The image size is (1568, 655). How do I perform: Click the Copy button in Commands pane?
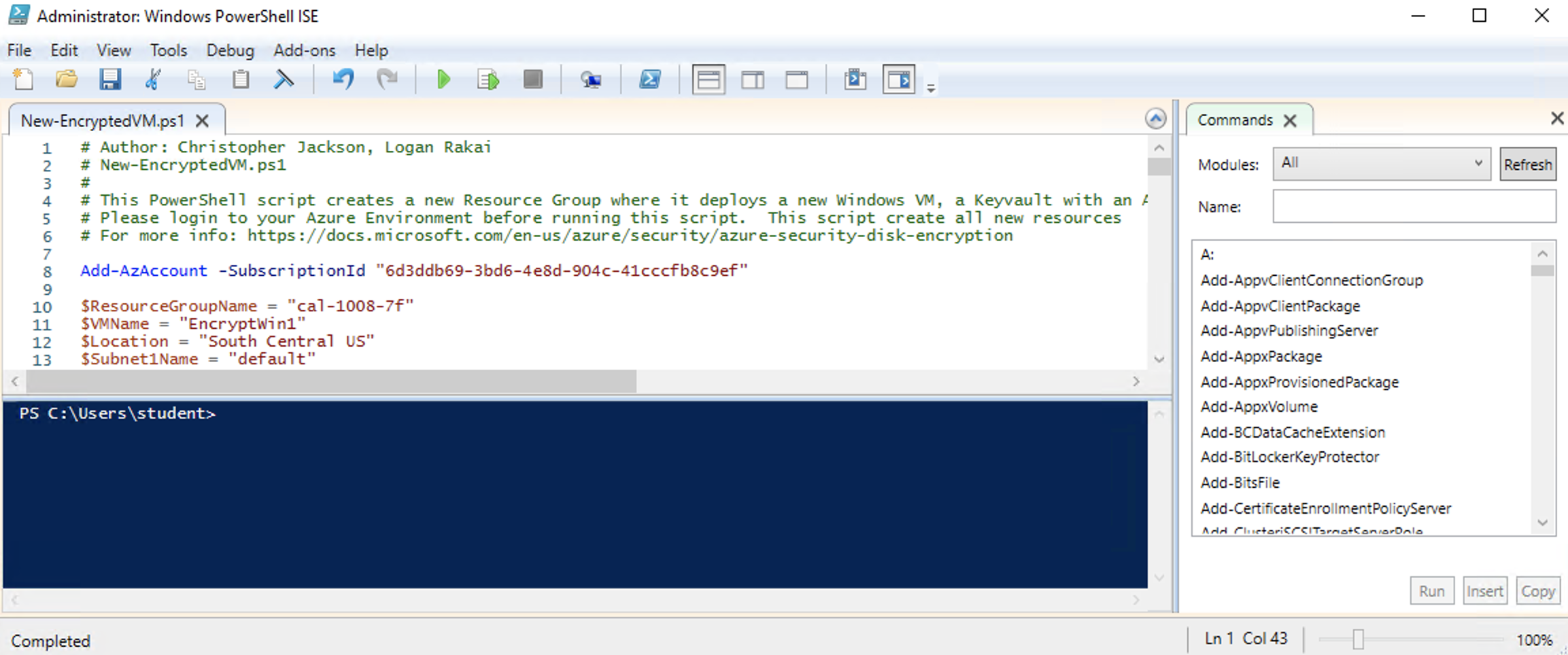1537,591
